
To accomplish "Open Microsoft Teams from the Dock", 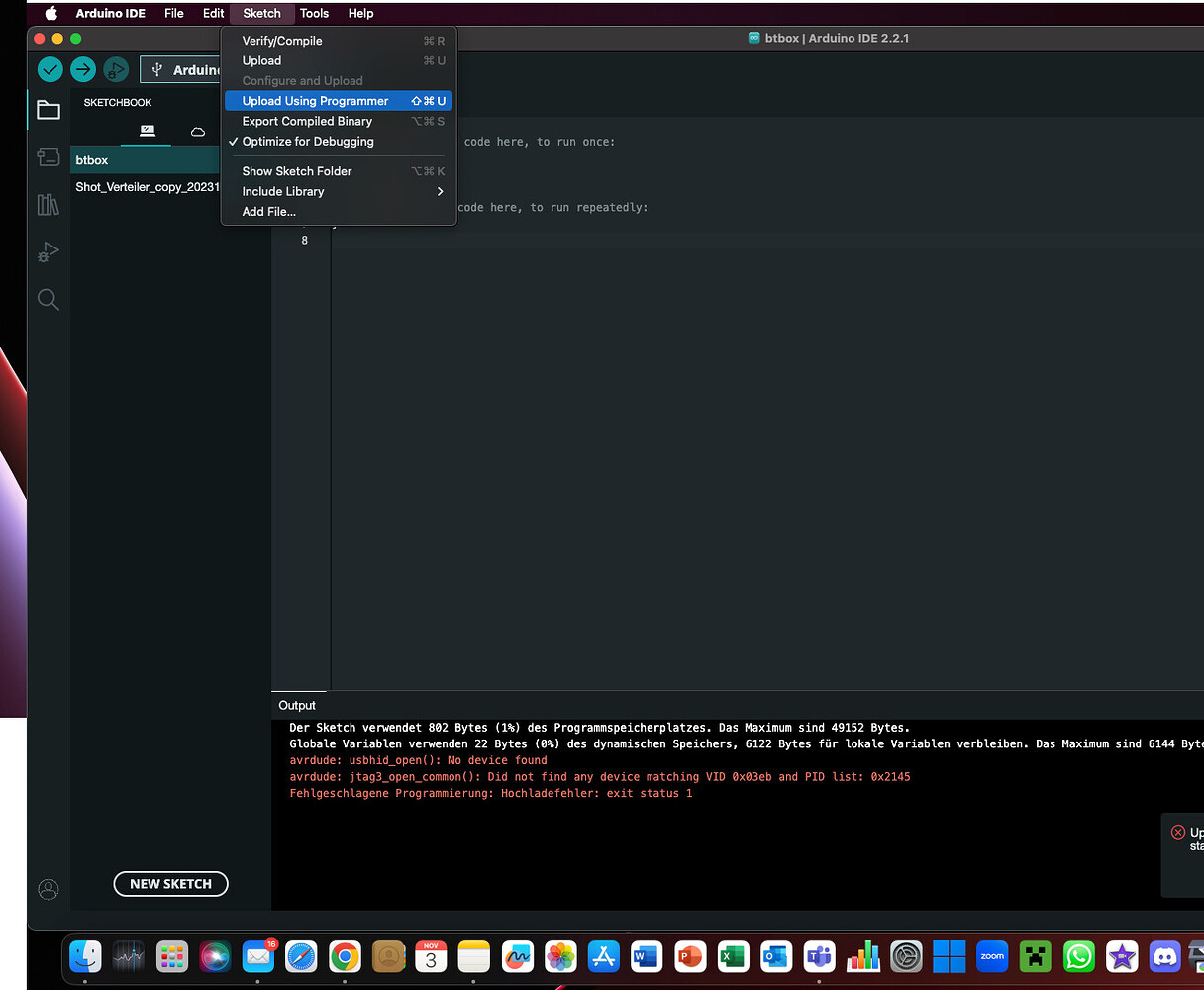I will click(x=819, y=956).
